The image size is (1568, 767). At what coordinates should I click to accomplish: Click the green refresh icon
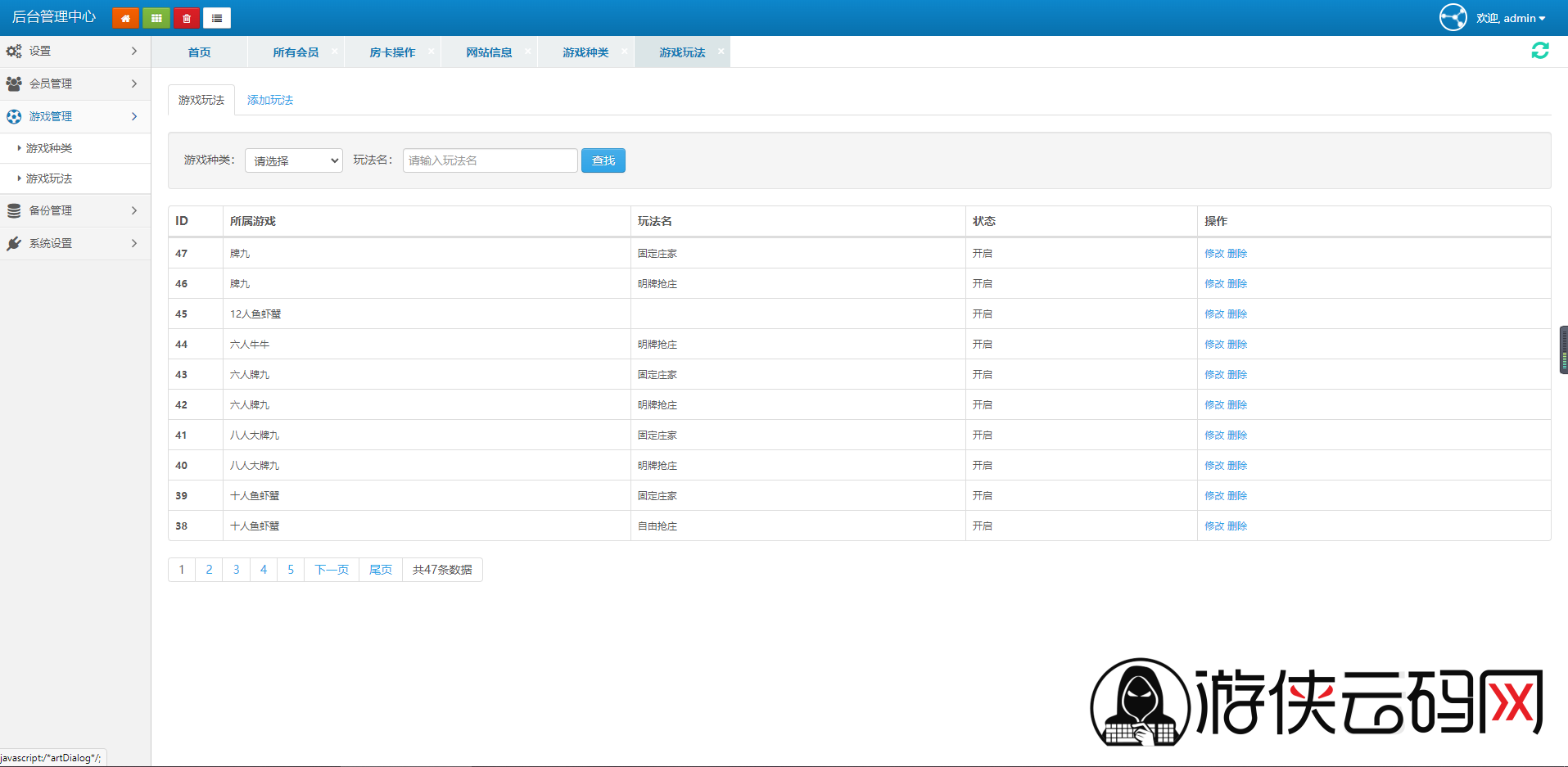click(x=1540, y=51)
